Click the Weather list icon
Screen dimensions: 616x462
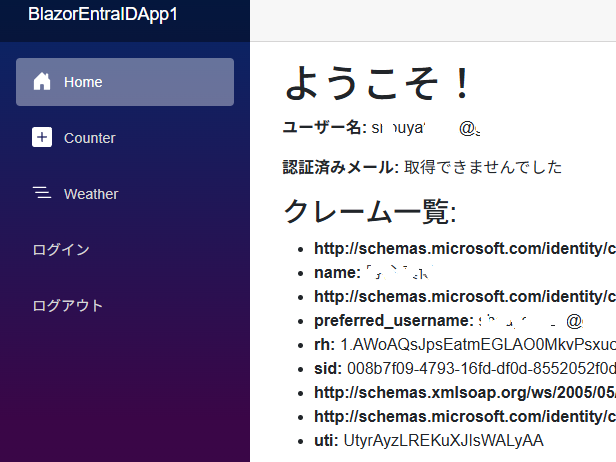(x=42, y=193)
